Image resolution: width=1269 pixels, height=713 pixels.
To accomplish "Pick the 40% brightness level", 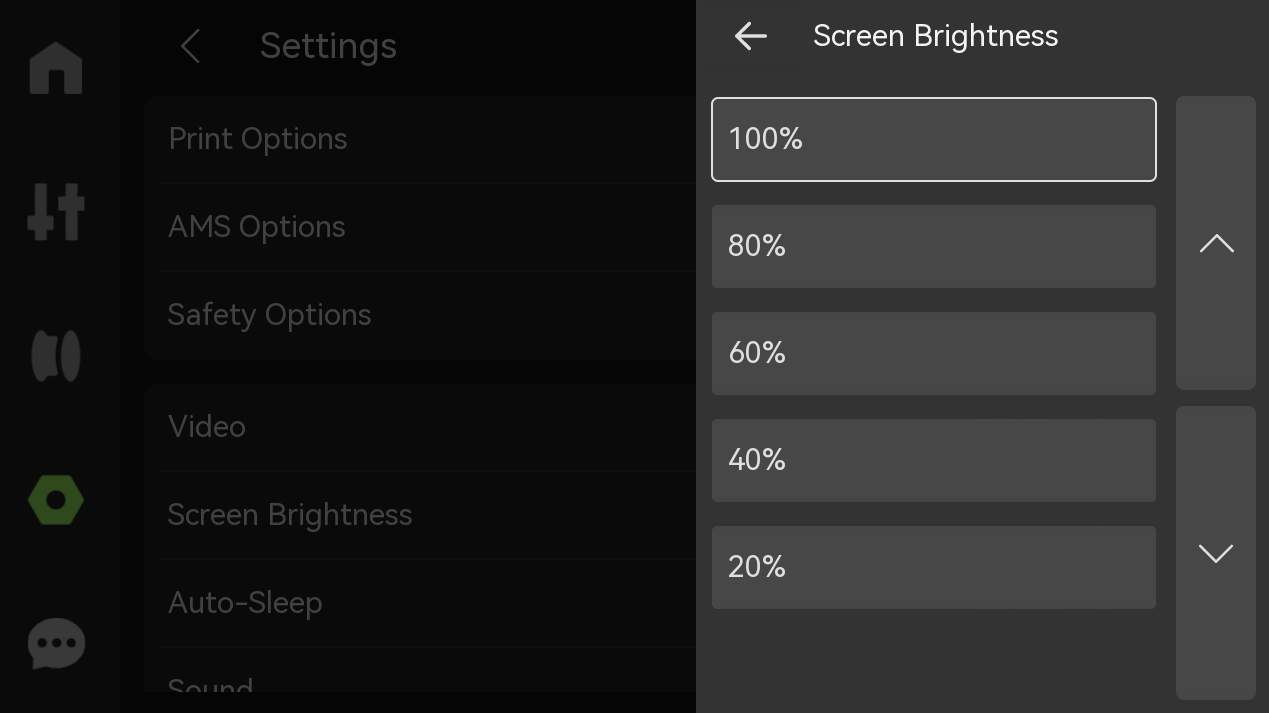I will (934, 460).
